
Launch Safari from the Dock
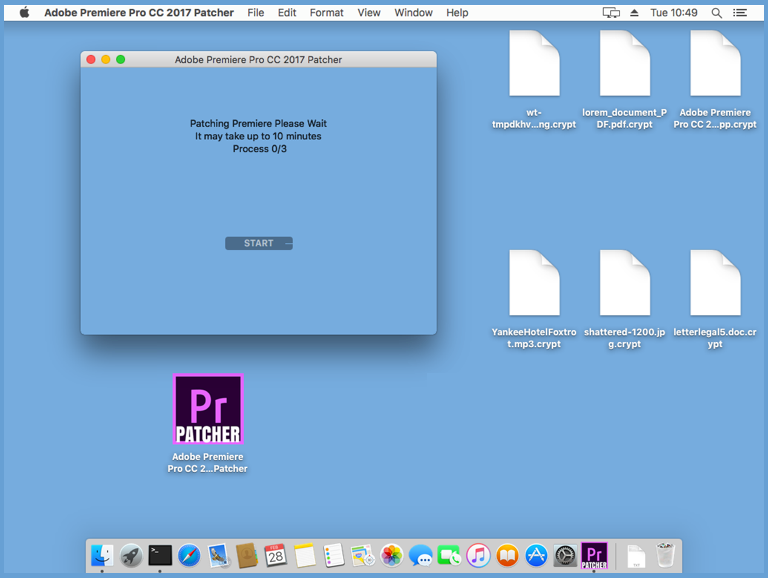[x=189, y=555]
